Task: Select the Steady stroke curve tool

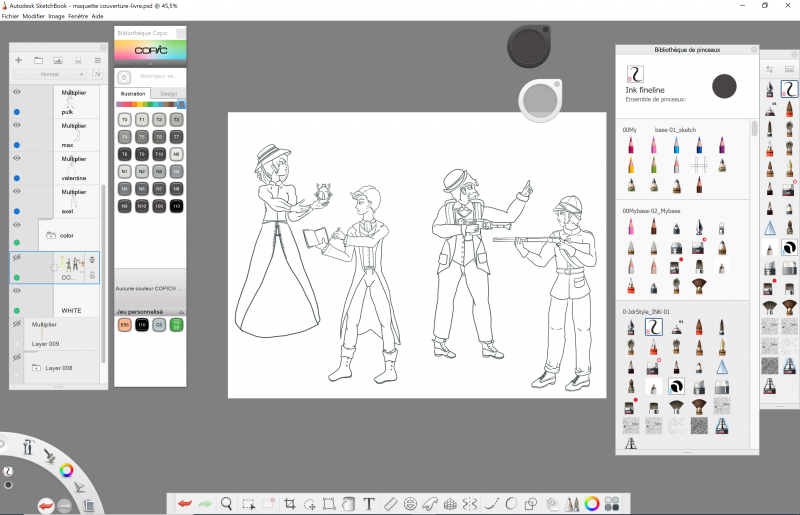Action: 491,504
